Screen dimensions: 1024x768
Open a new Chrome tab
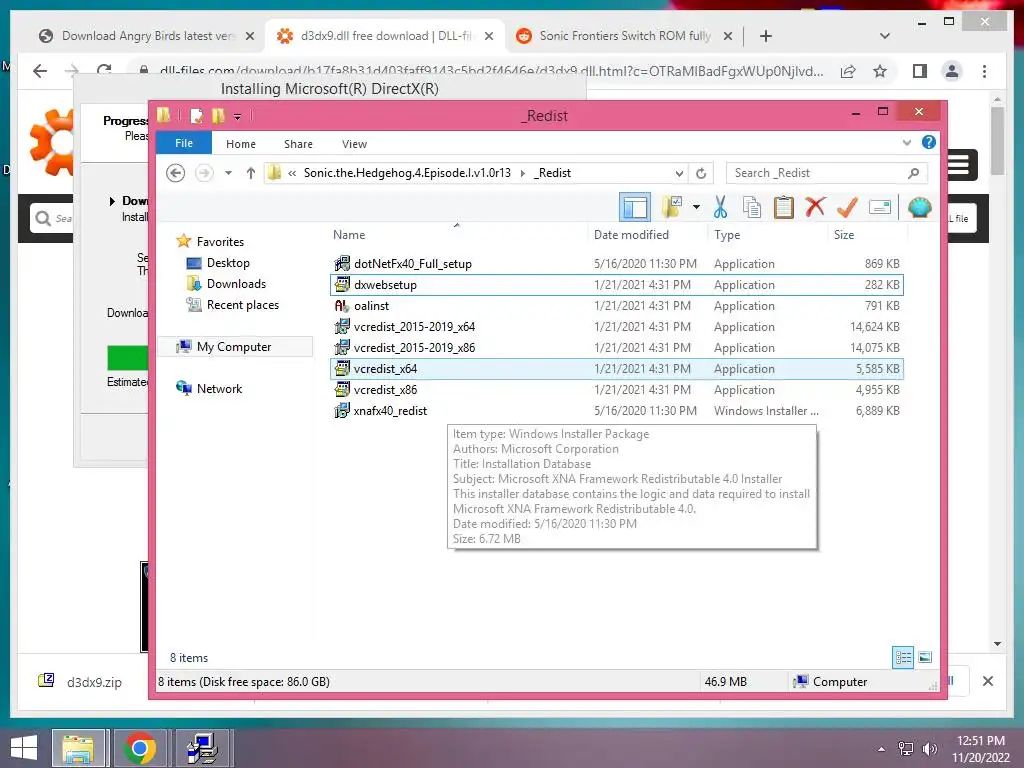point(765,36)
